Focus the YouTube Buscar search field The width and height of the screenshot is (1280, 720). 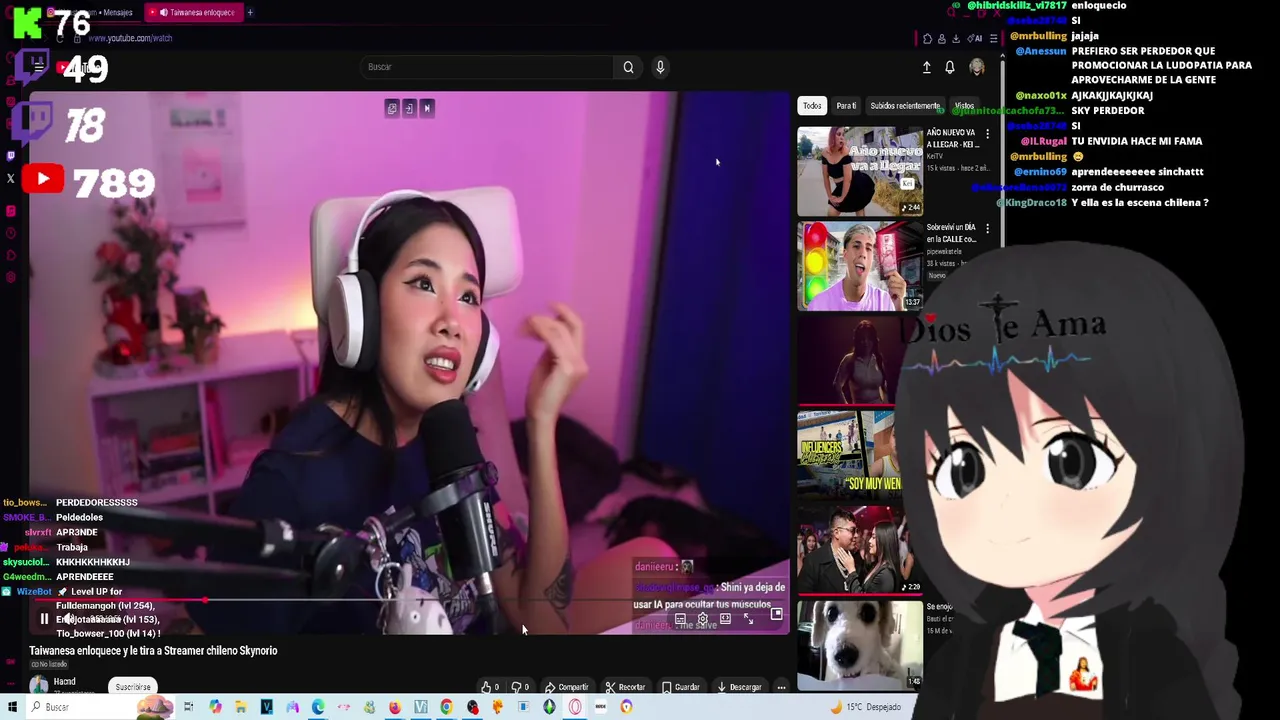(488, 67)
